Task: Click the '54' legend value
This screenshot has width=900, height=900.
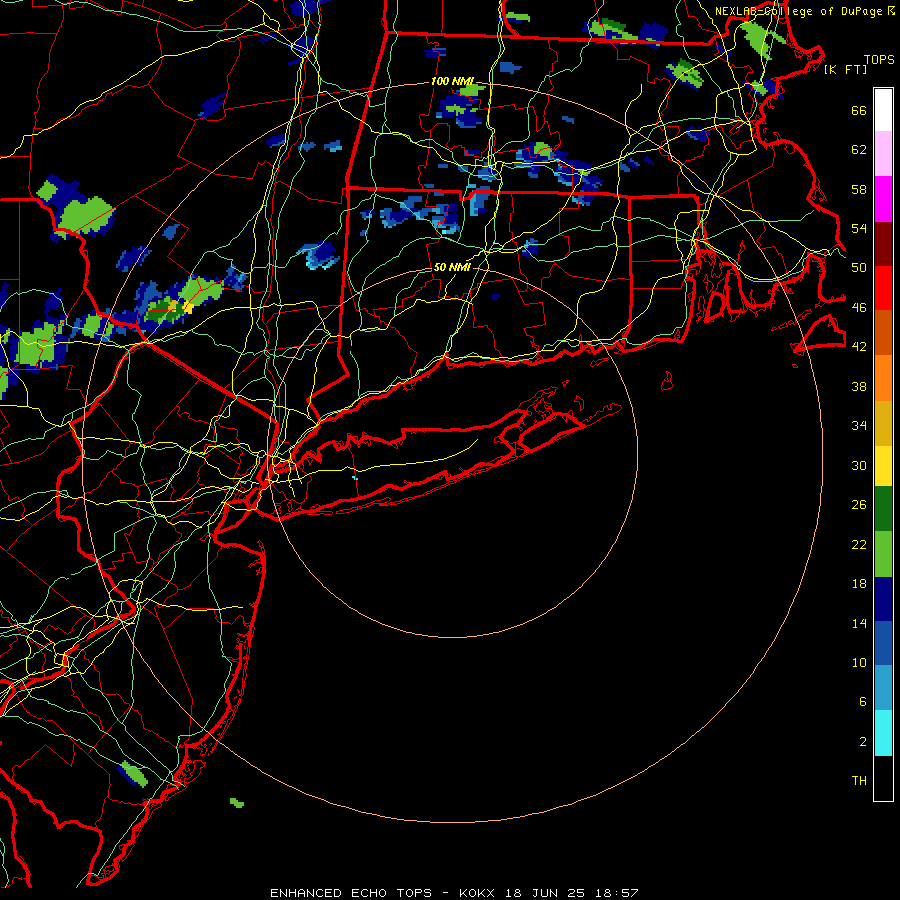Action: click(x=859, y=228)
